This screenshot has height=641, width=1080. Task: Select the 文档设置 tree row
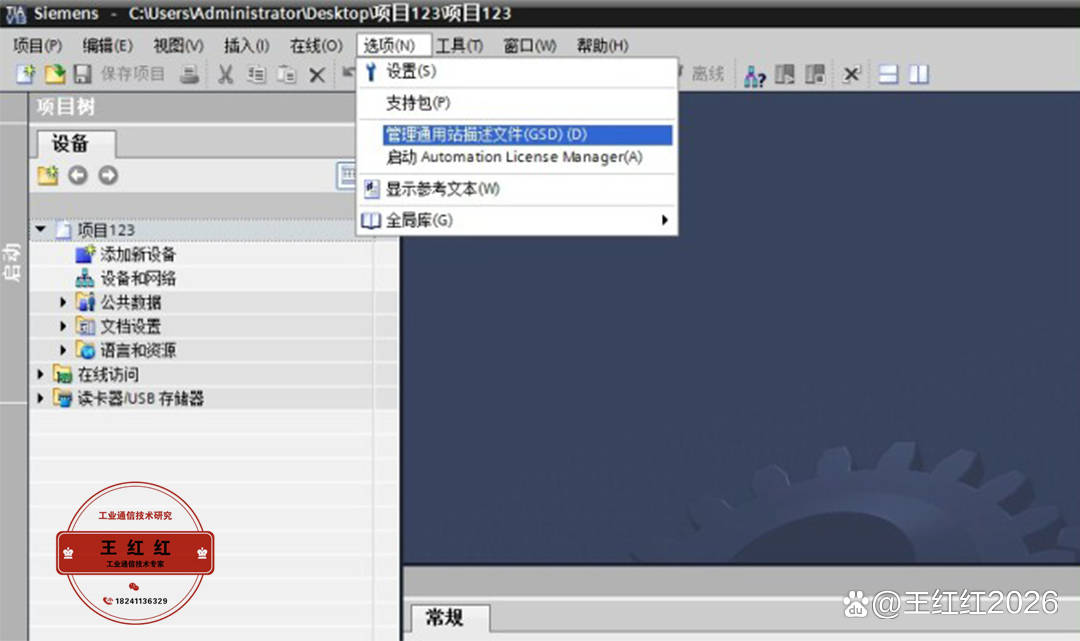coord(214,326)
